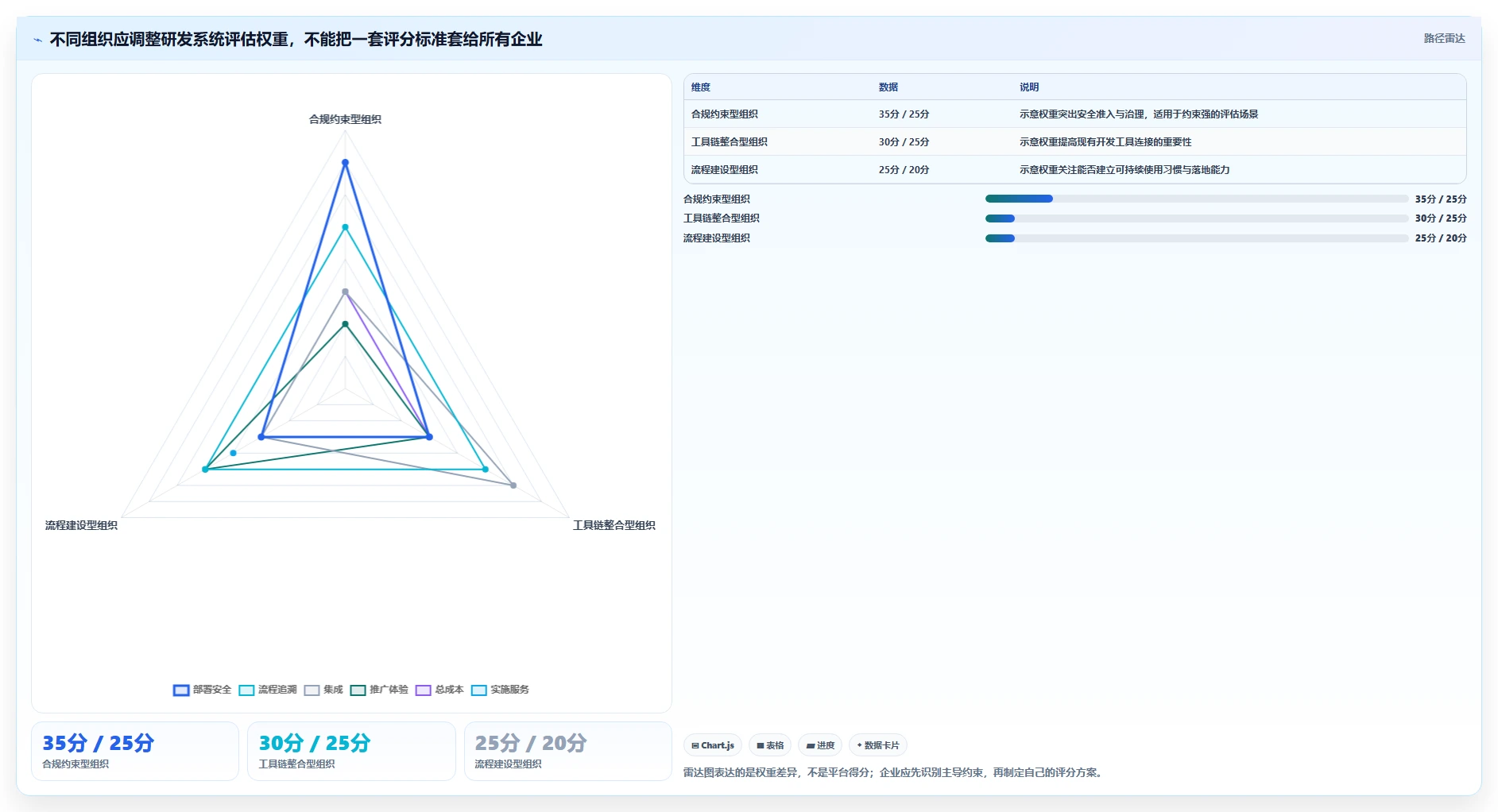
Task: Click the 工具链整合型组织 progress bar
Action: click(1197, 218)
